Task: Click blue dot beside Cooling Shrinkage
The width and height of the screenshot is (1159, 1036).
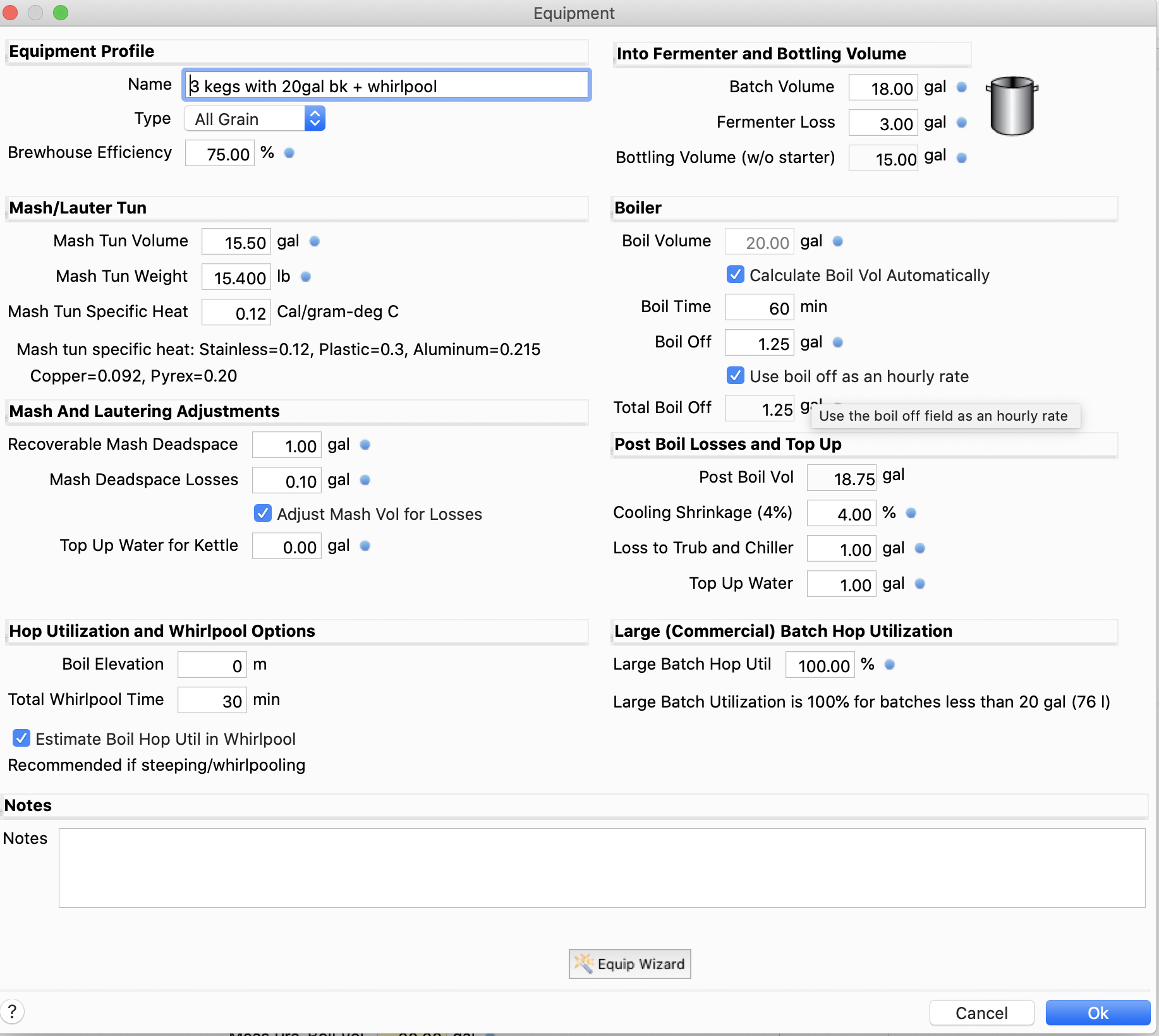Action: tap(911, 513)
